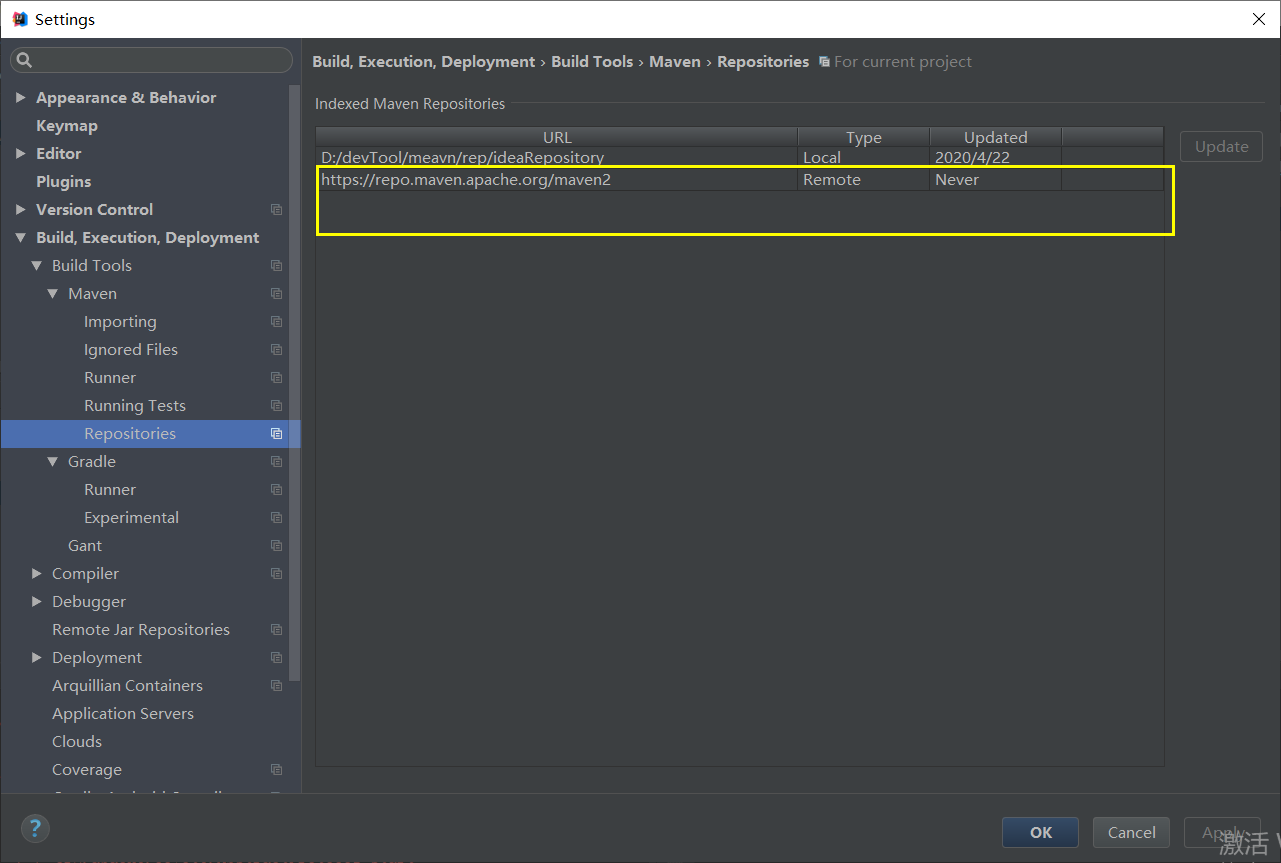Screen dimensions: 1281x863
Task: Click project-level icon beside Maven
Action: pyautogui.click(x=276, y=294)
